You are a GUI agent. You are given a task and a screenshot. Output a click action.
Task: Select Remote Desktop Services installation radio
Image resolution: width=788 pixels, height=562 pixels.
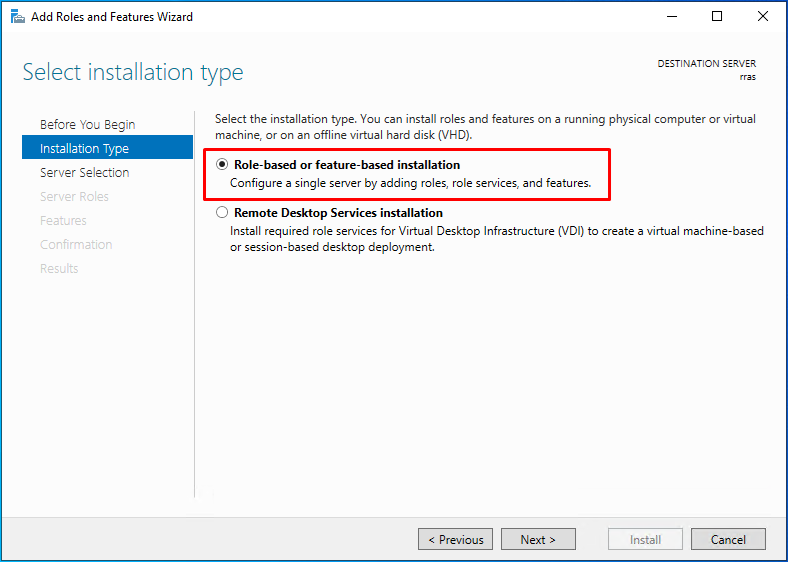pyautogui.click(x=222, y=213)
